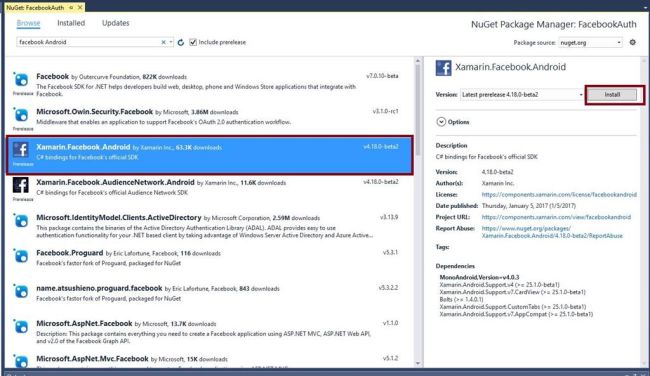650x376 pixels.
Task: Select the Xamarin.Facebook.AudienceNetwork.Android package row
Action: [x=209, y=190]
